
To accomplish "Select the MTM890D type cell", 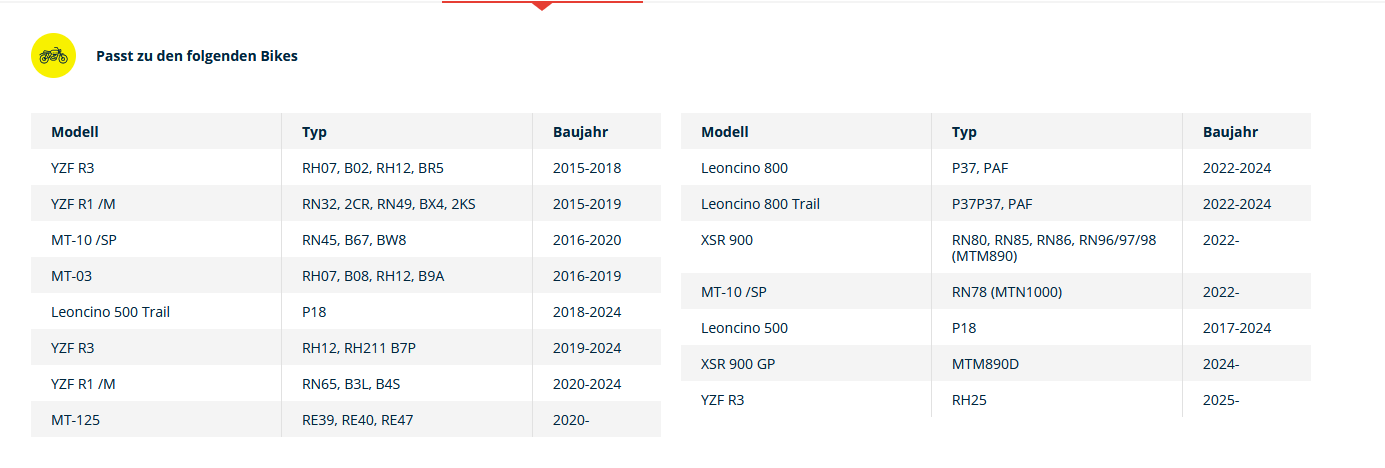I will pos(985,364).
